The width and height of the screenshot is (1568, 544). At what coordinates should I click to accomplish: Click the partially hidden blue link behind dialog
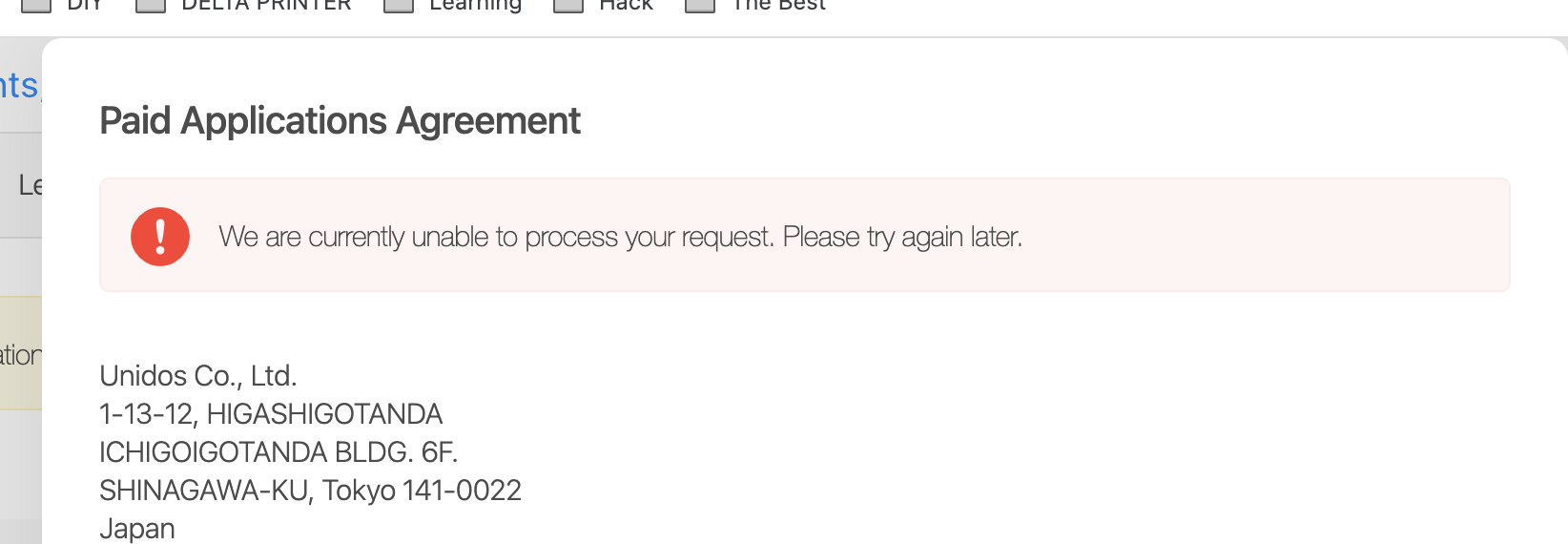point(19,85)
